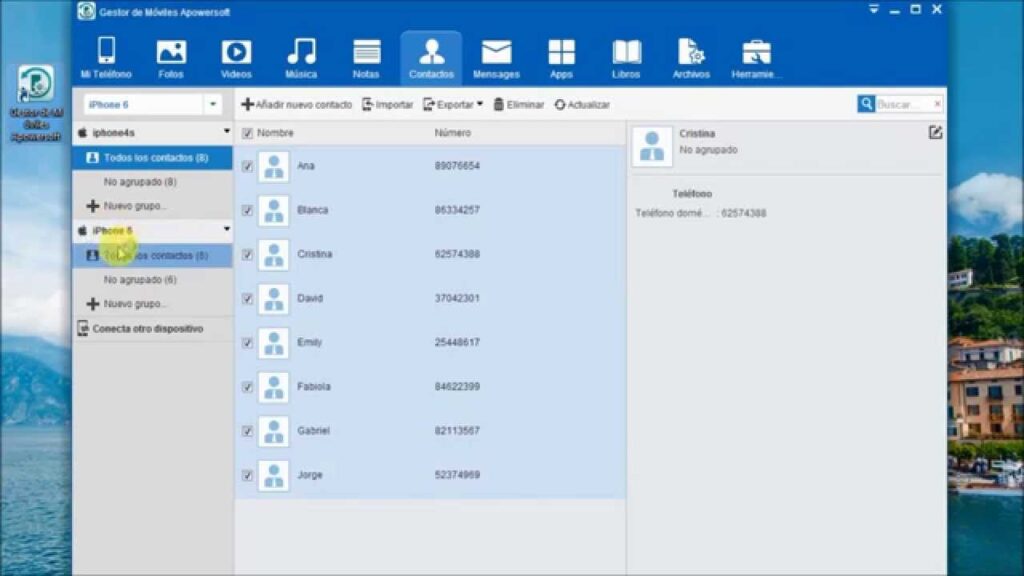Screen dimensions: 1024x576
Task: Toggle the checkbox for contact David
Action: (247, 299)
